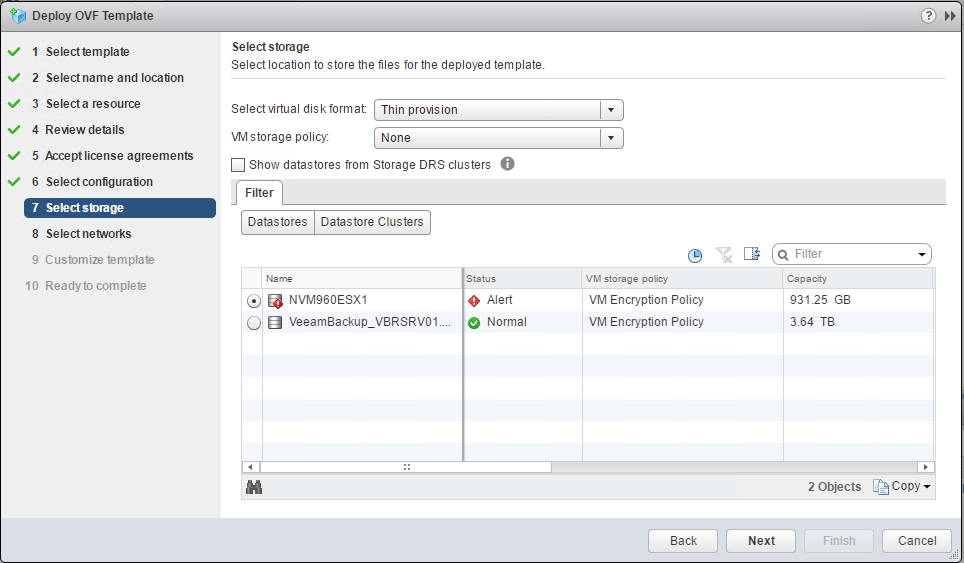Click the column export icon above table

752,253
